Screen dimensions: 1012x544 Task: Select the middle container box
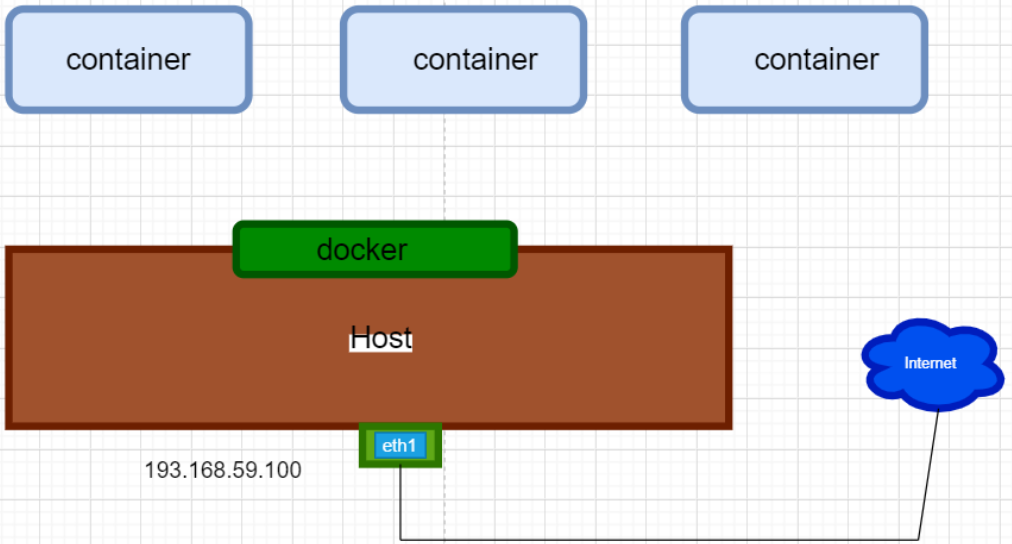[463, 60]
